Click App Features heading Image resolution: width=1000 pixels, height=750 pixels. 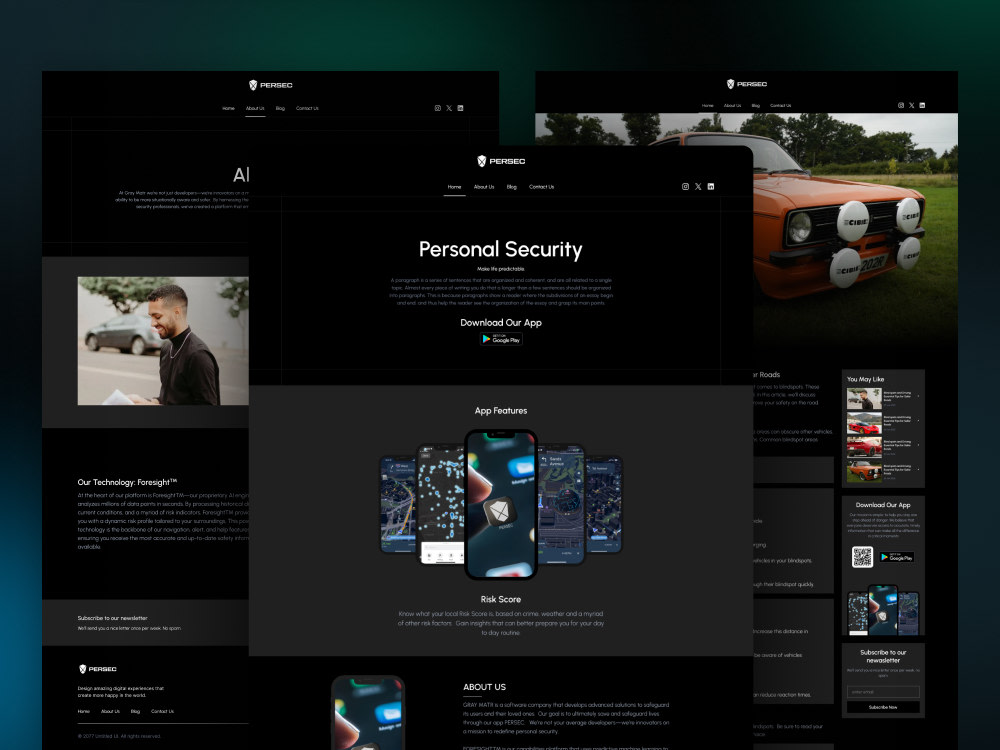(501, 411)
